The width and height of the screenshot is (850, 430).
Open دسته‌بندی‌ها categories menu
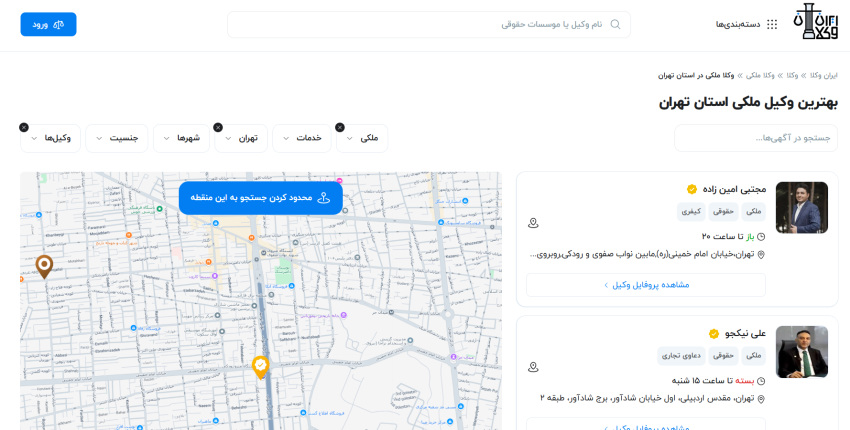[x=738, y=24]
